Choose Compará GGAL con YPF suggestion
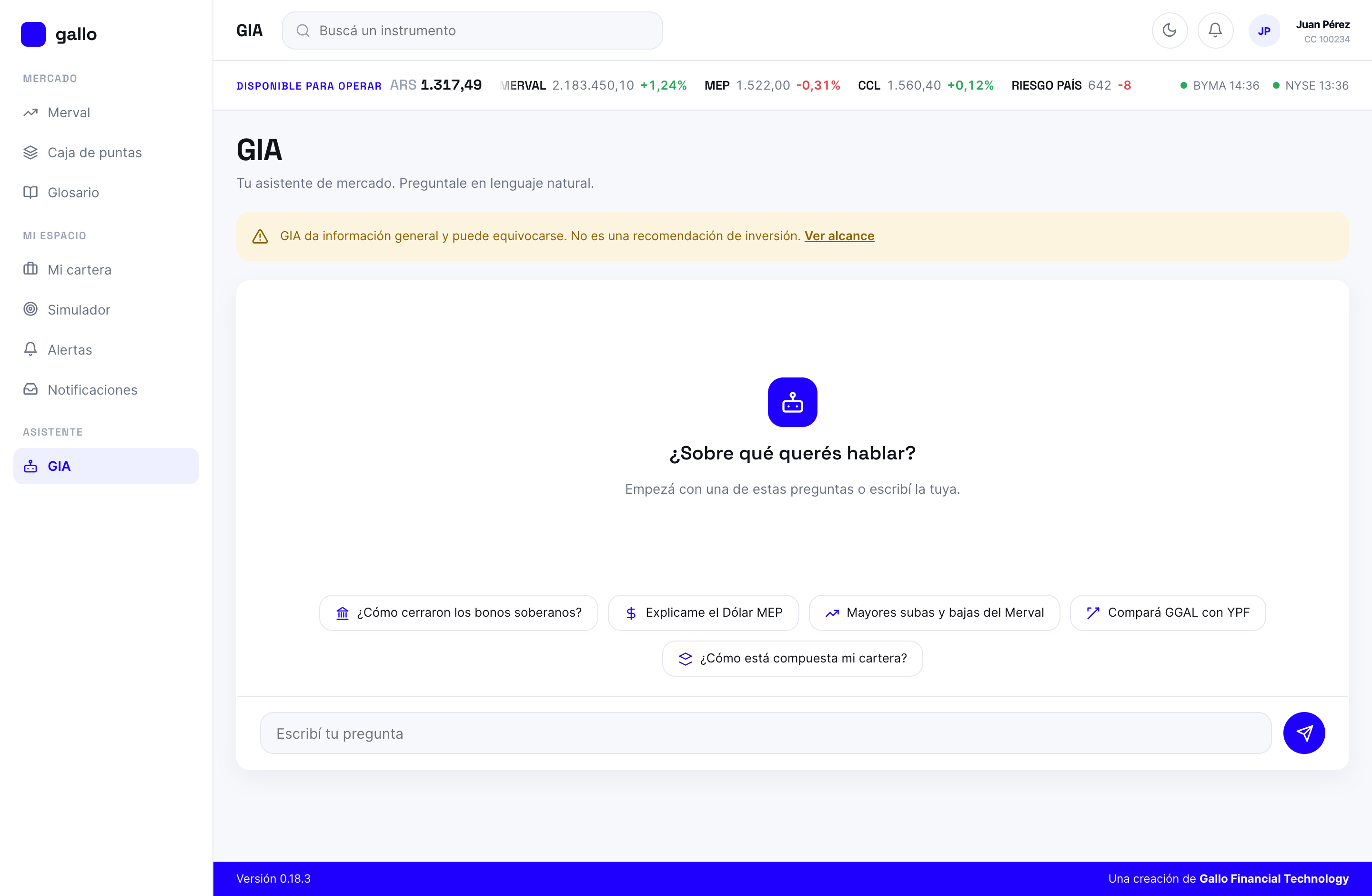Screen dimensions: 1372x896 point(1167,612)
